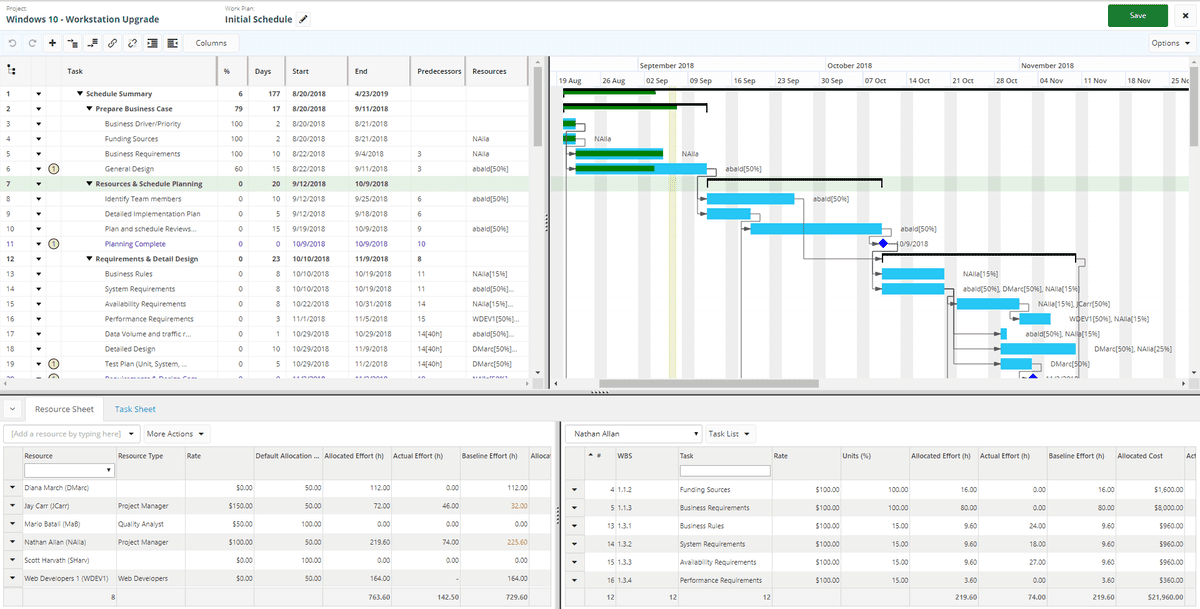Viewport: 1200px width, 609px height.
Task: Undo the last change
Action: tap(13, 43)
